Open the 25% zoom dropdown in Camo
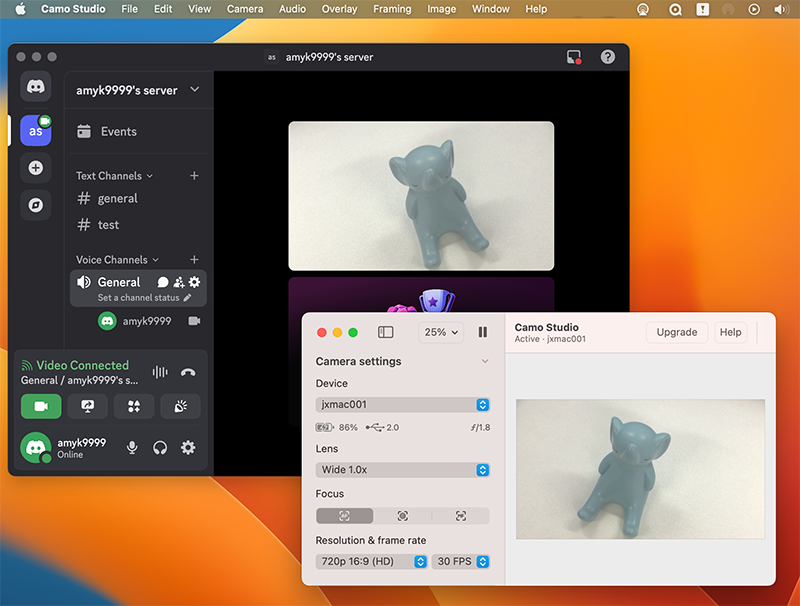Image resolution: width=800 pixels, height=606 pixels. coord(441,333)
